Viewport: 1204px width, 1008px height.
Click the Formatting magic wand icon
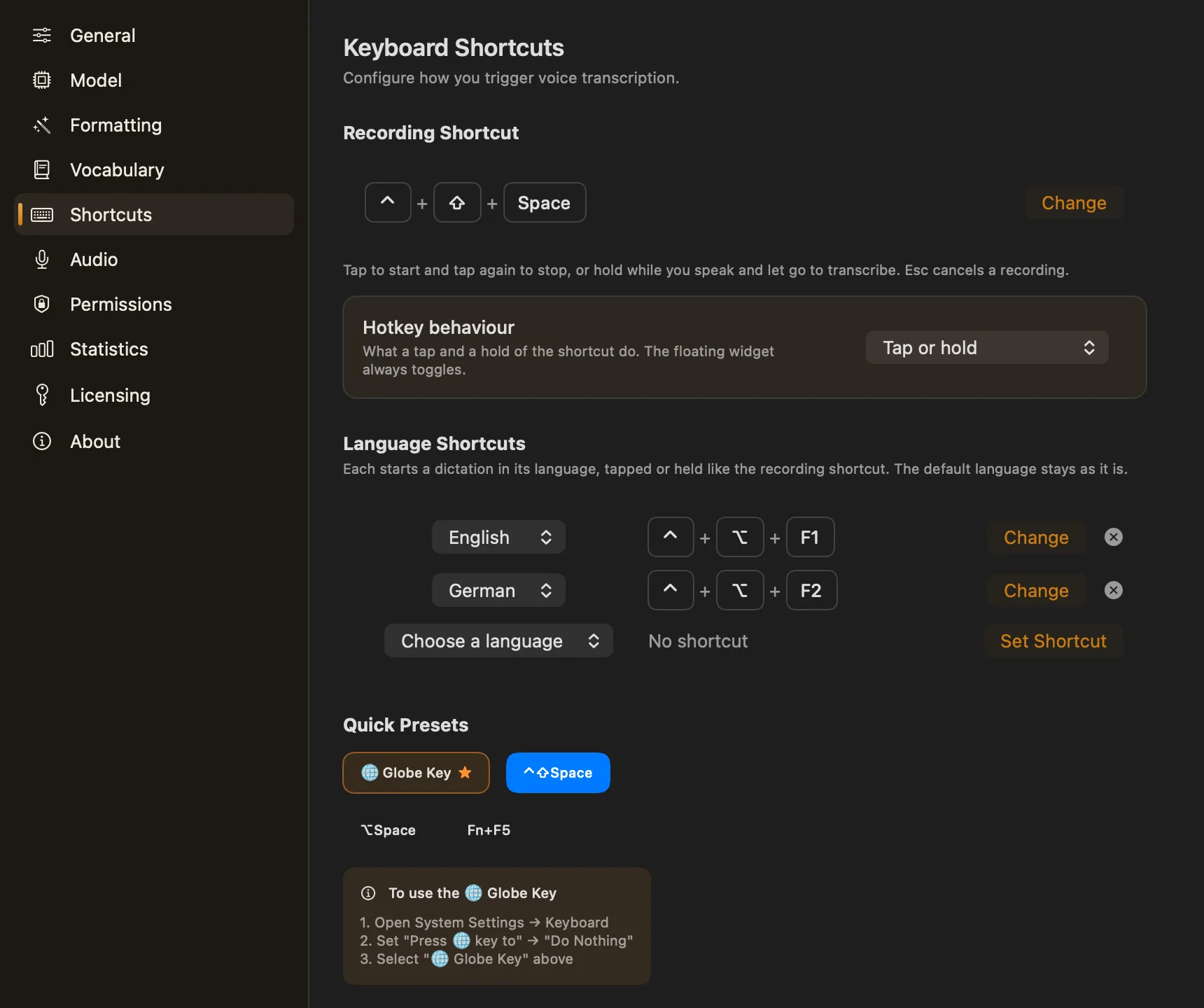tap(42, 125)
